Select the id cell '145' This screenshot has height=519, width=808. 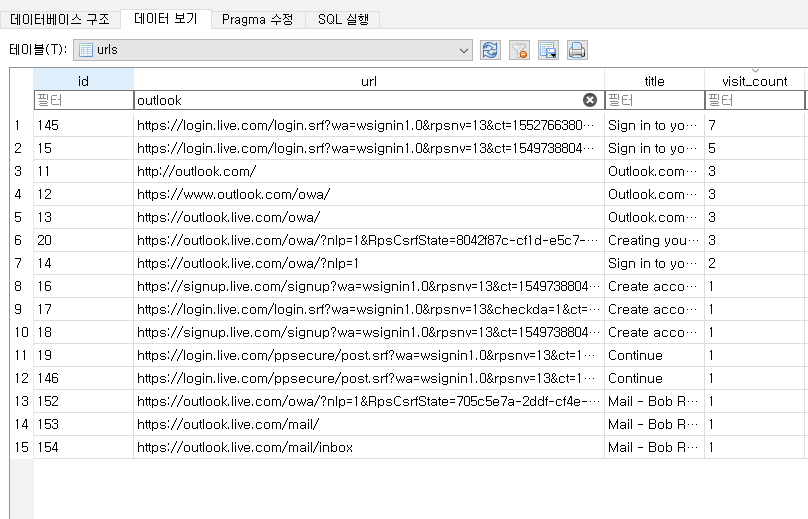(83, 125)
